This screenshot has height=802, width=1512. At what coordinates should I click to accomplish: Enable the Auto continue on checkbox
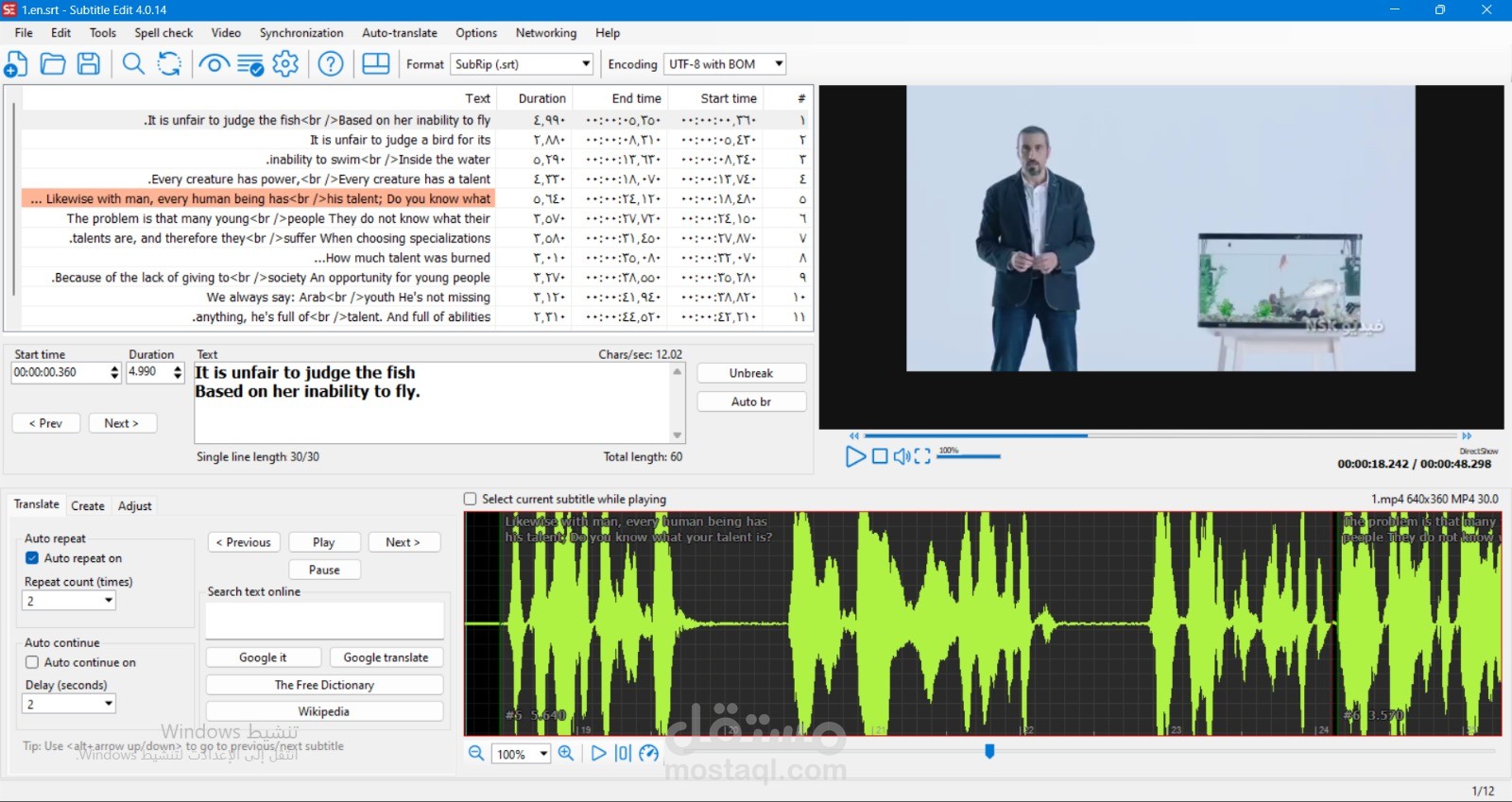[x=32, y=662]
